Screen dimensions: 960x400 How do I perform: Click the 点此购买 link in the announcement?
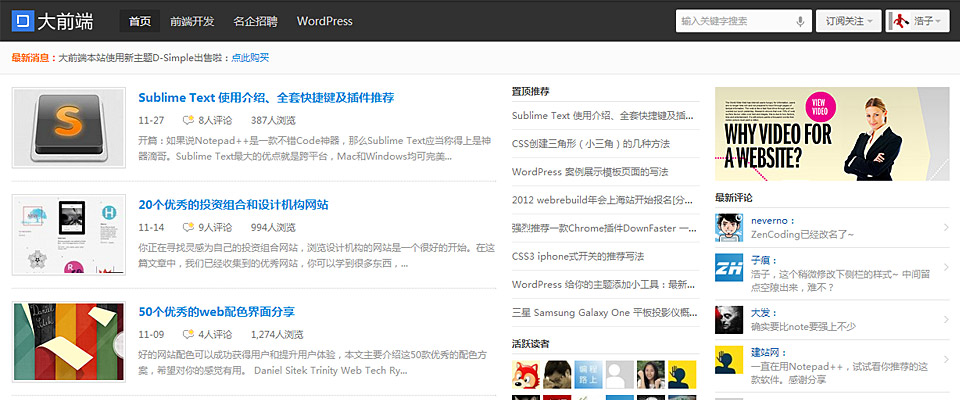pyautogui.click(x=250, y=58)
